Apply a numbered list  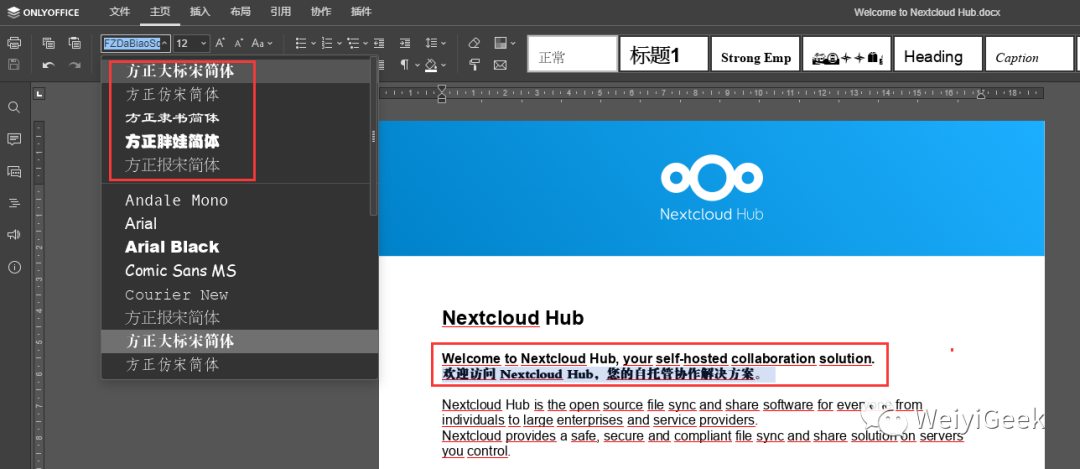(x=327, y=43)
